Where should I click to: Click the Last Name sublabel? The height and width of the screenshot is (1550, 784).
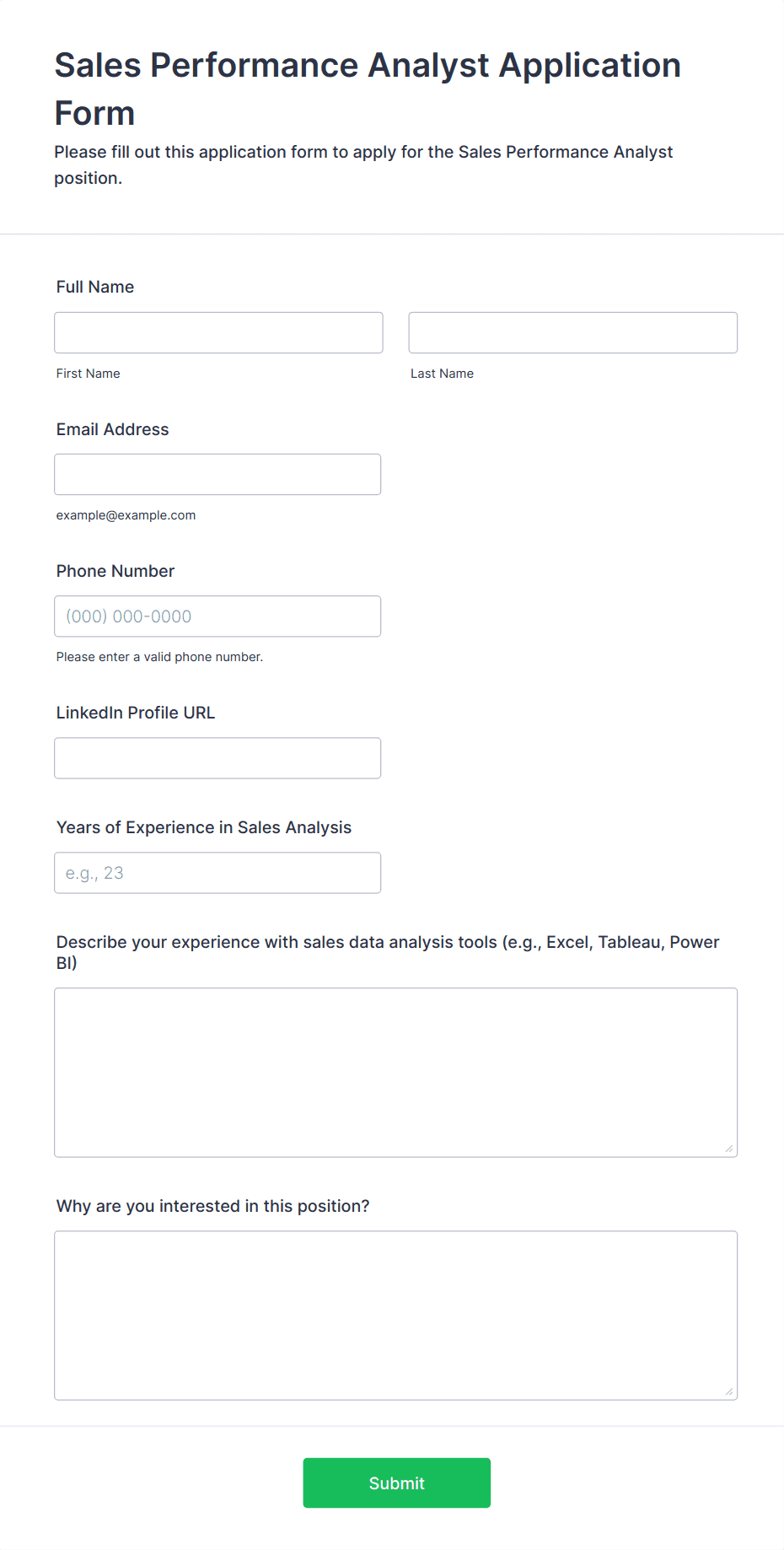(443, 374)
